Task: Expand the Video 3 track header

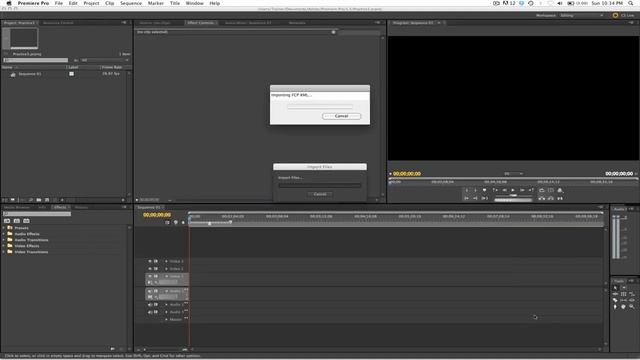Action: coord(166,261)
